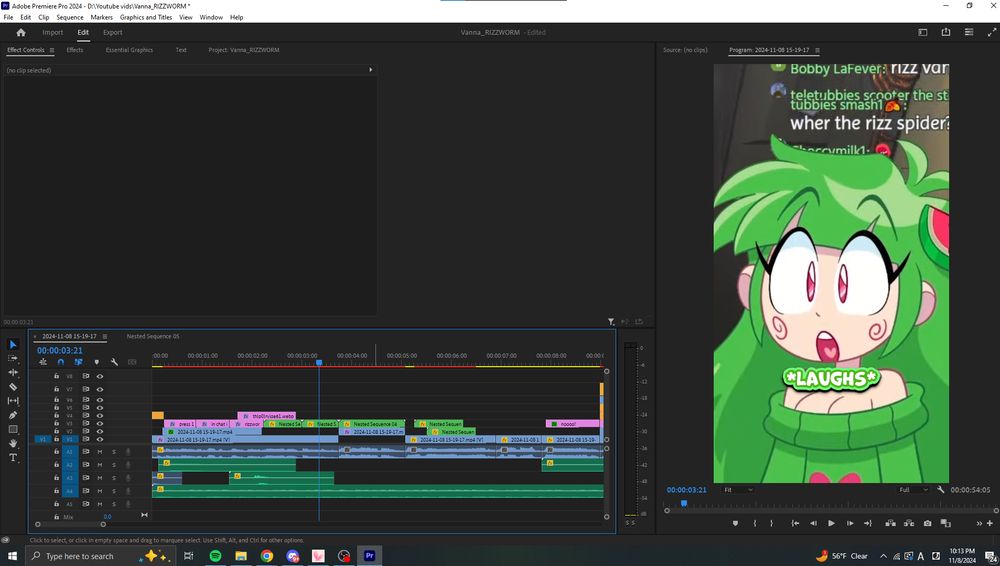1000x566 pixels.
Task: Toggle V1 track output eye
Action: (99, 439)
